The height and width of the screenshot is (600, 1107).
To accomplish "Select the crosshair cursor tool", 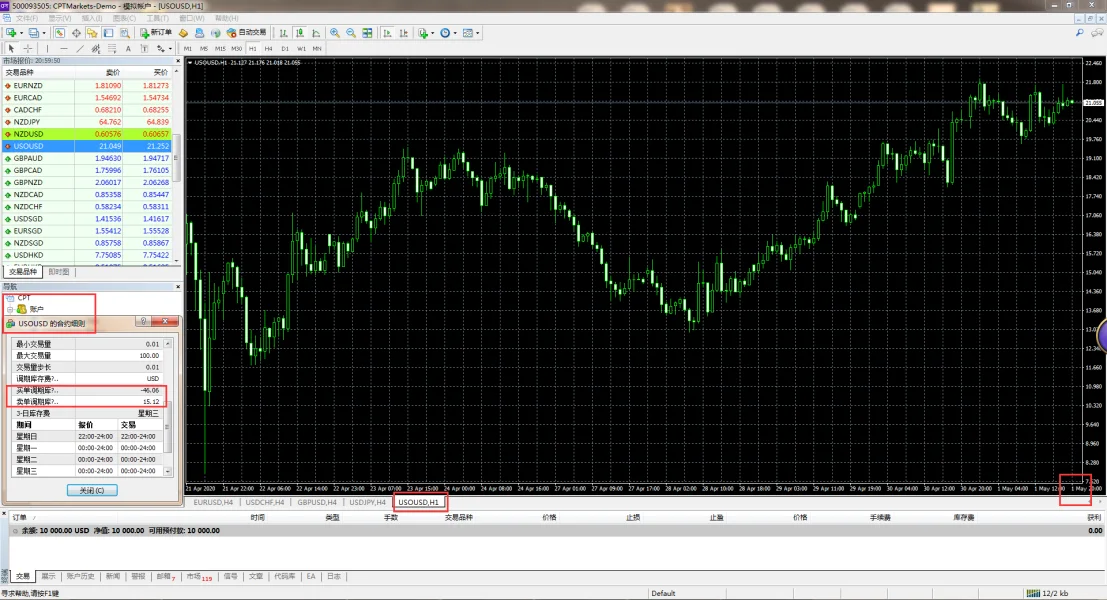I will [x=28, y=48].
